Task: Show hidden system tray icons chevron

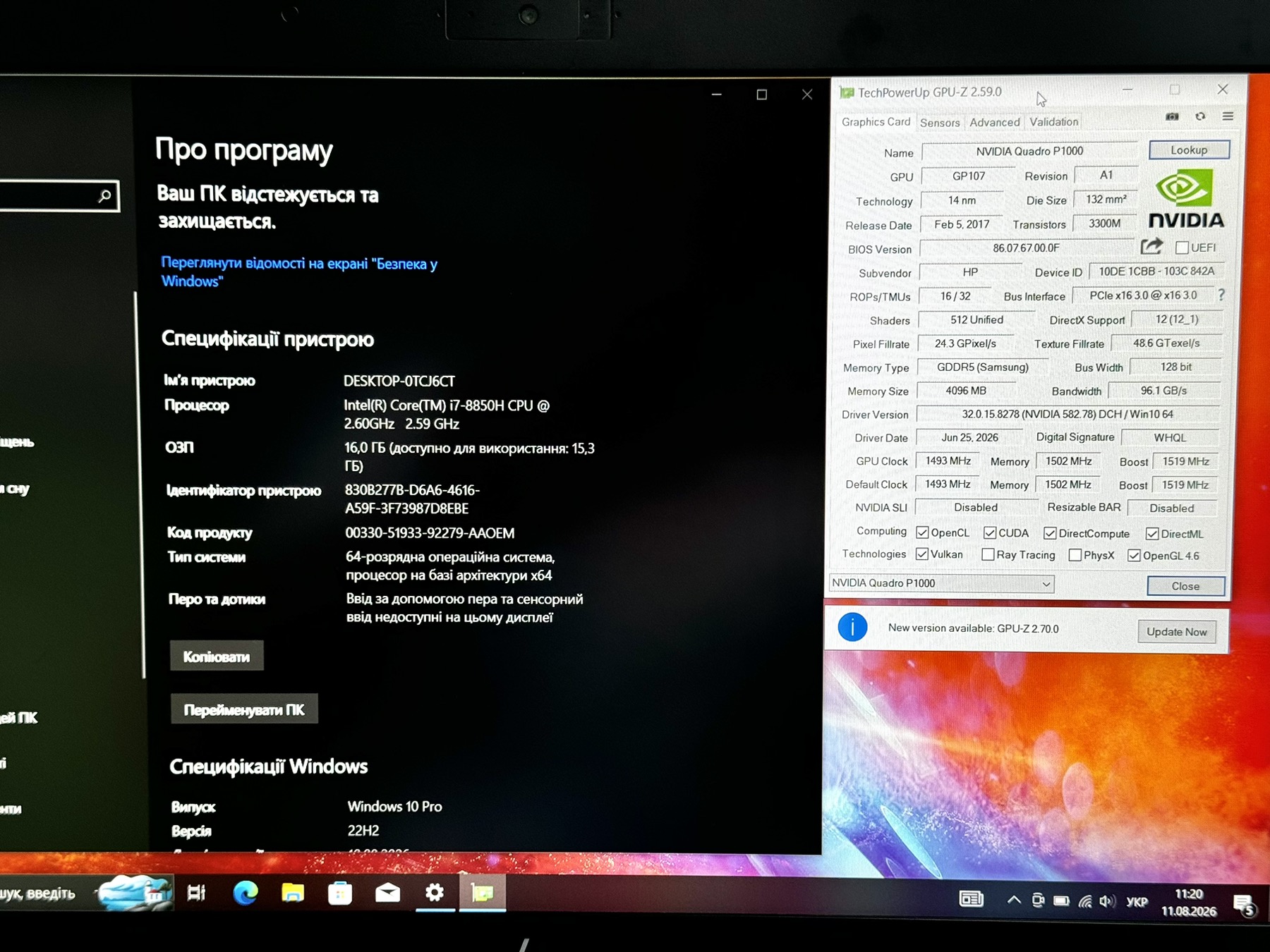Action: (x=1014, y=900)
